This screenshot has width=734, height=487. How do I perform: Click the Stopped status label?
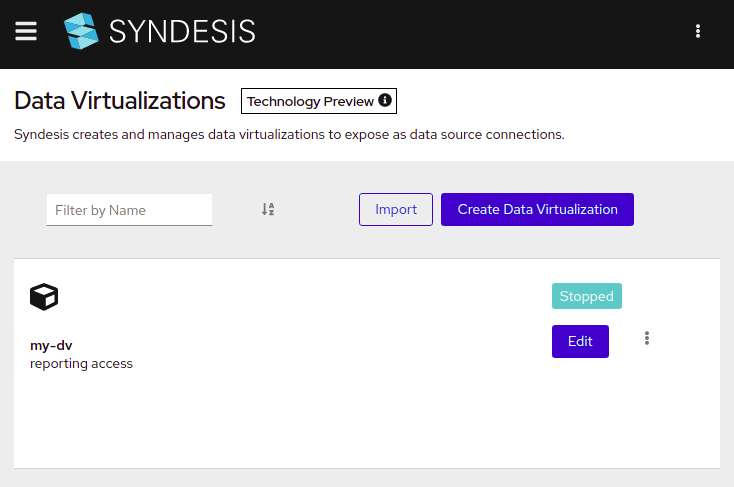pyautogui.click(x=587, y=296)
